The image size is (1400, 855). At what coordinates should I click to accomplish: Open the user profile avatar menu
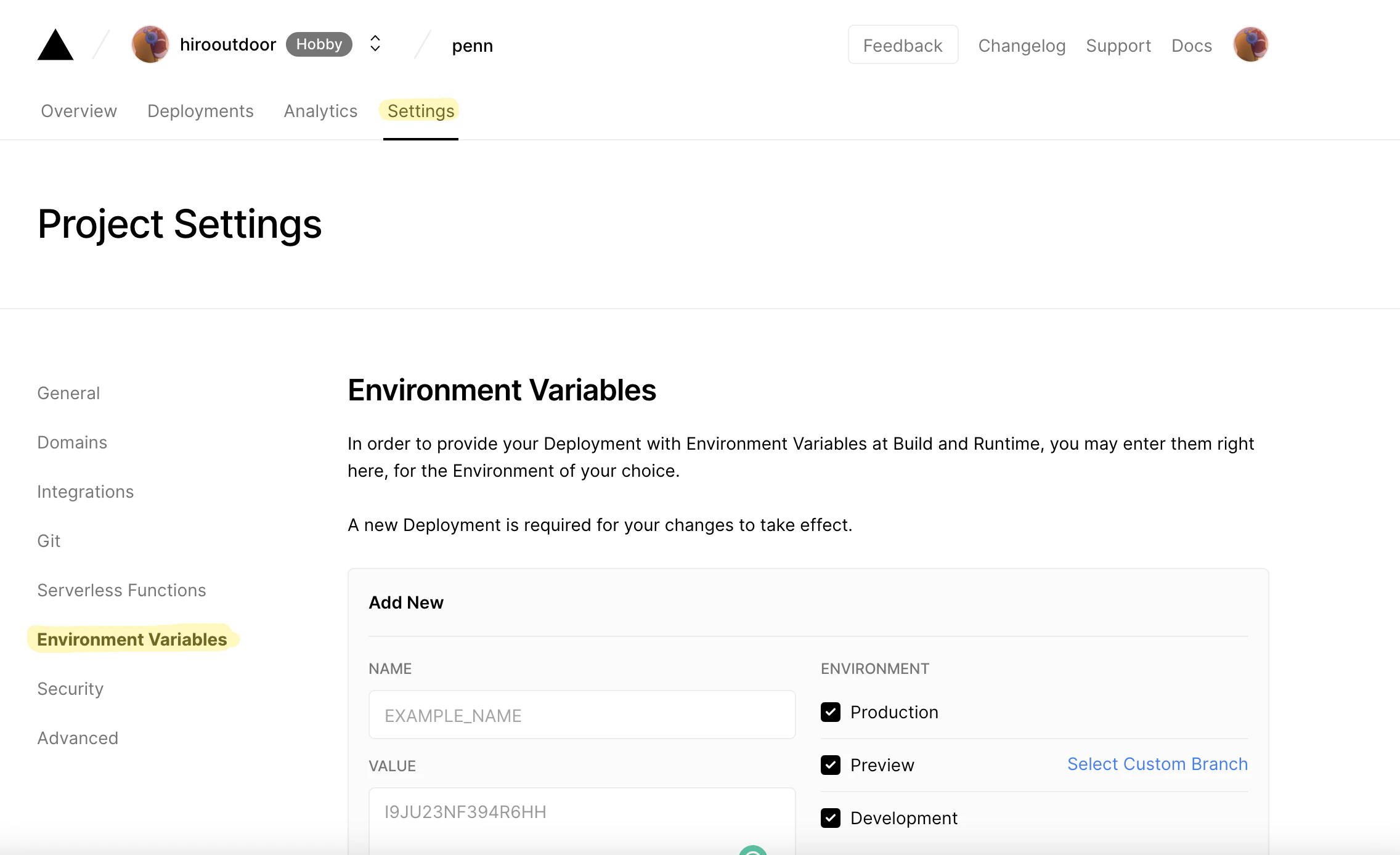1250,44
